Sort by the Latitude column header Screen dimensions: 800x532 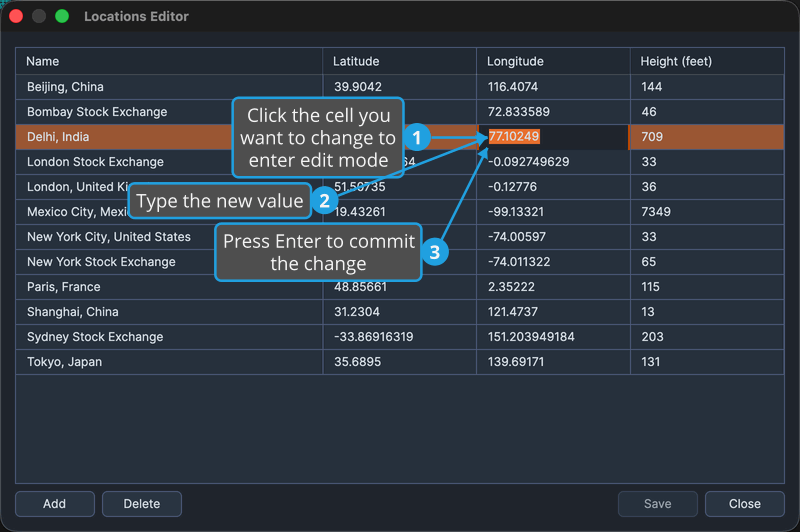pyautogui.click(x=399, y=61)
